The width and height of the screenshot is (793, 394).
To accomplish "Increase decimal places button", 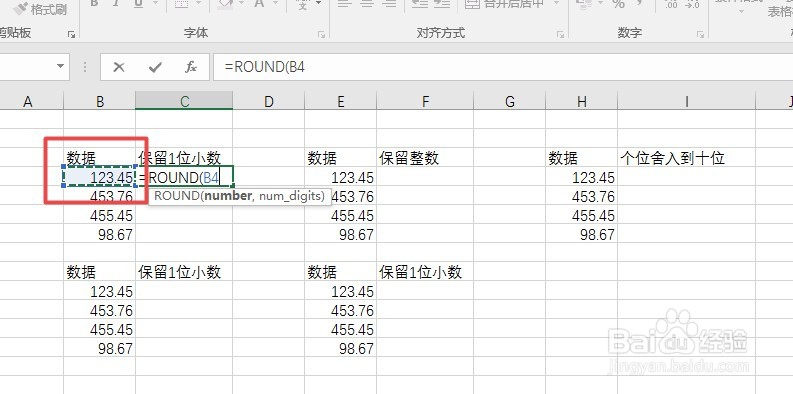I will click(x=671, y=4).
